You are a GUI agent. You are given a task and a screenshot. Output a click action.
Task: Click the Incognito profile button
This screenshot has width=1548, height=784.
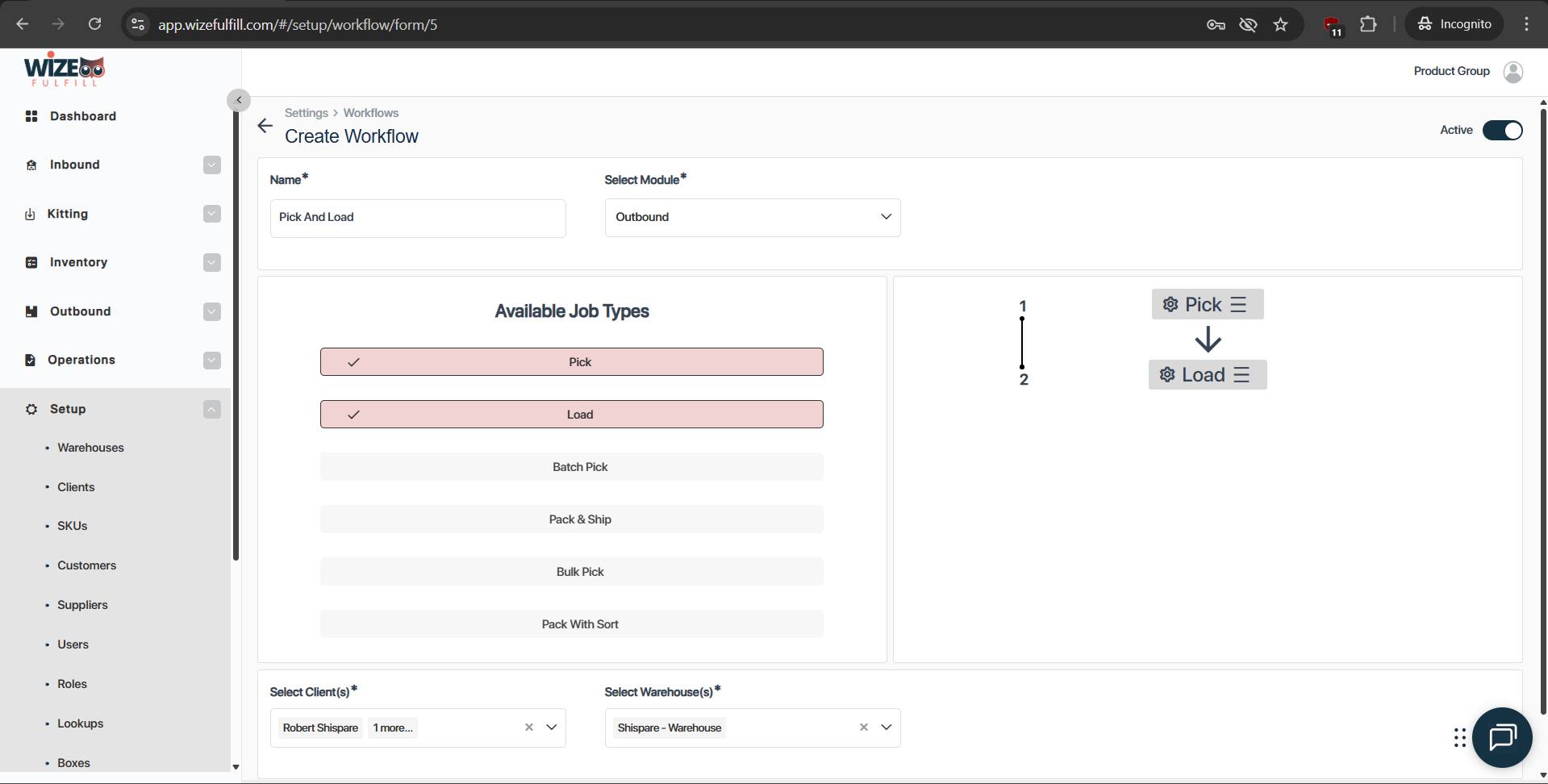coord(1454,24)
